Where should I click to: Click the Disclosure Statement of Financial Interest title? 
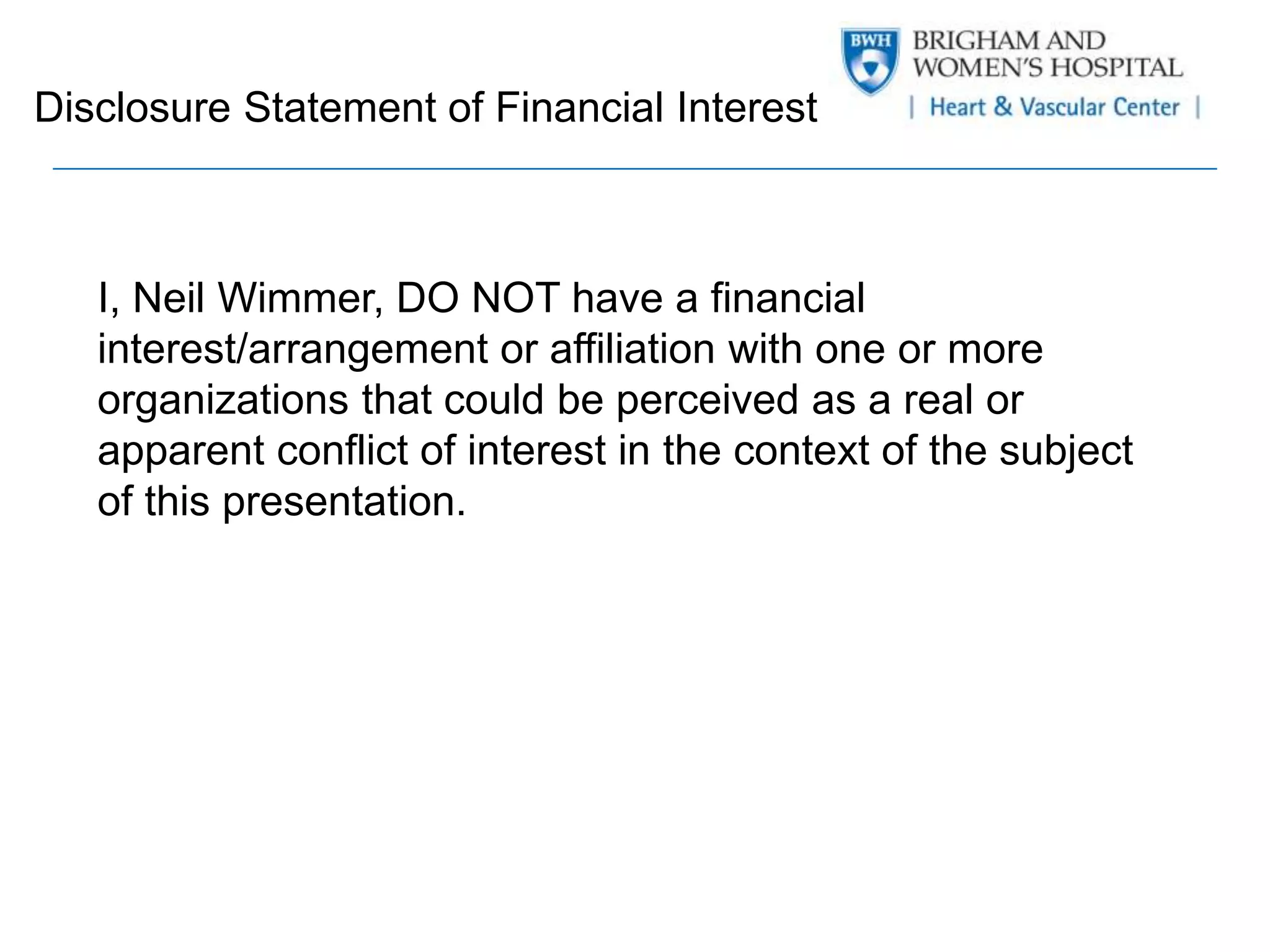(x=425, y=108)
